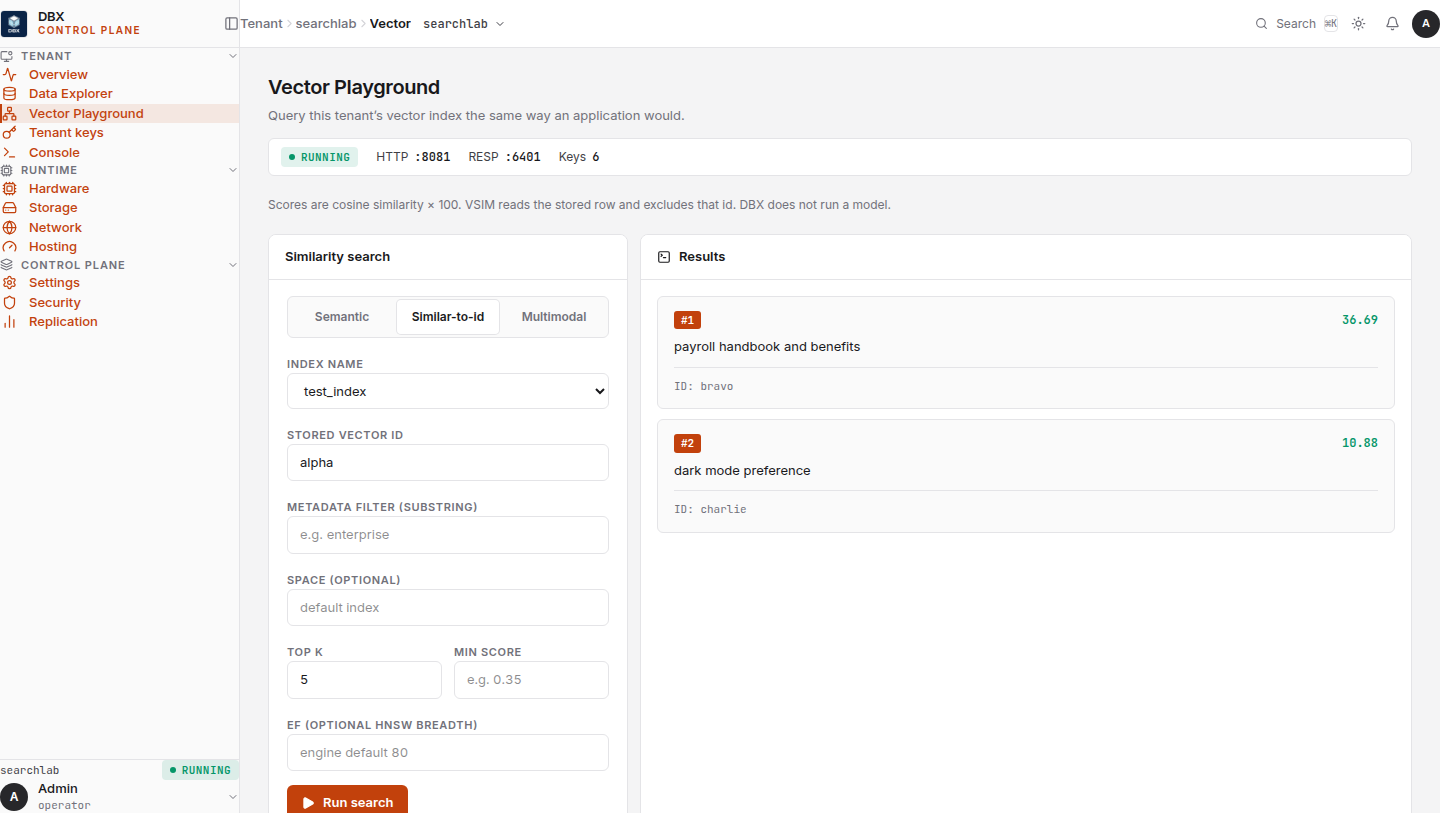Switch to the Semantic tab

coord(342,317)
